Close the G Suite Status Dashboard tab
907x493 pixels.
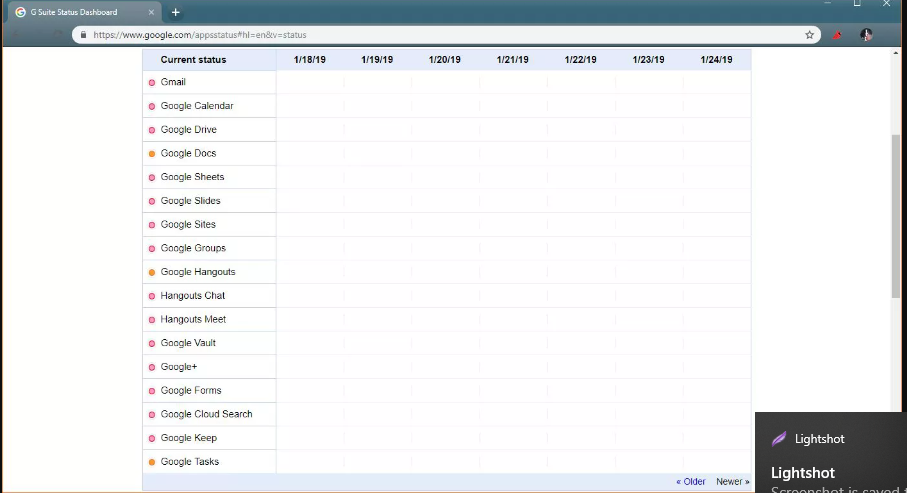pyautogui.click(x=151, y=12)
